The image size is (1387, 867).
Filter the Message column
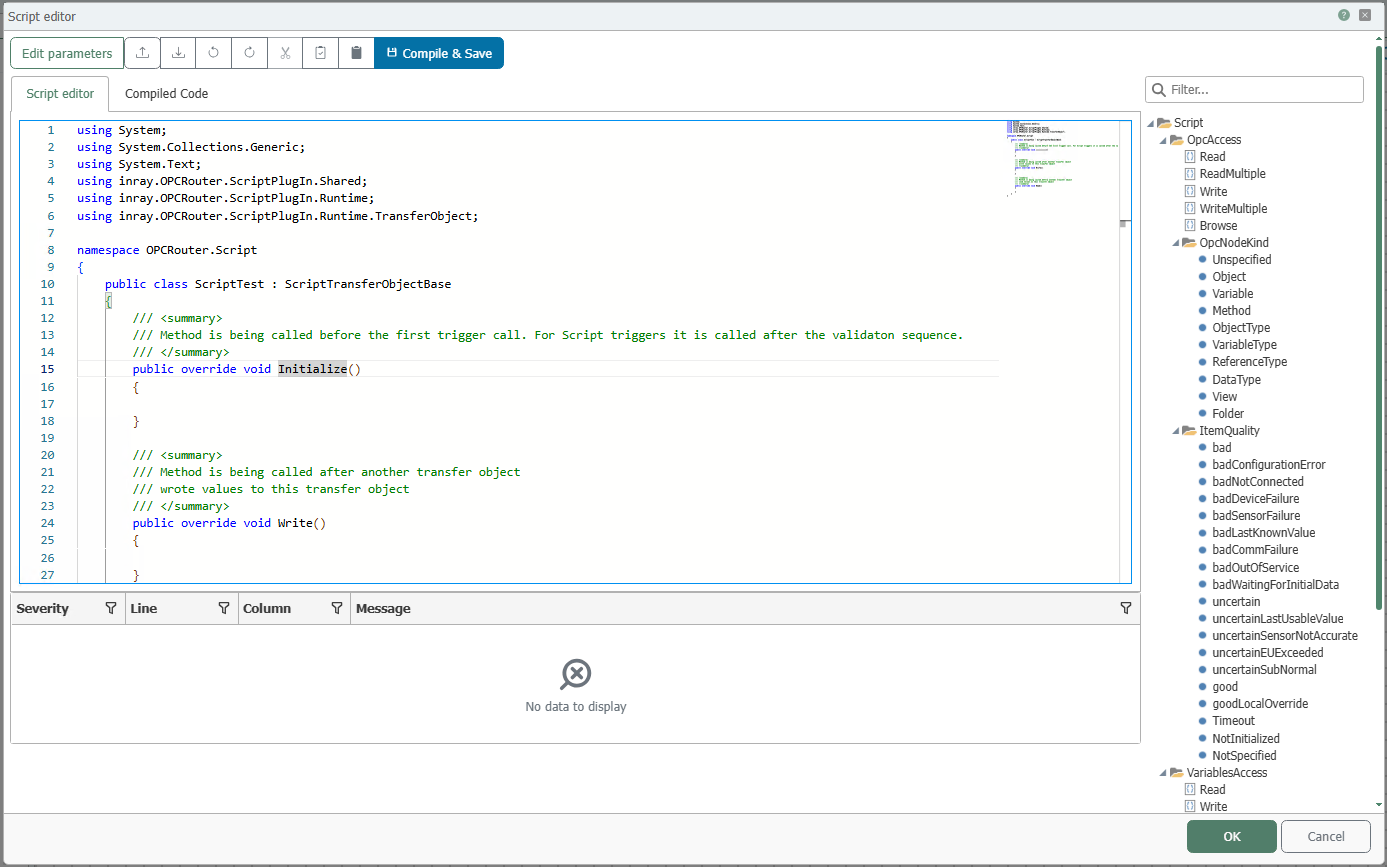(x=1126, y=608)
